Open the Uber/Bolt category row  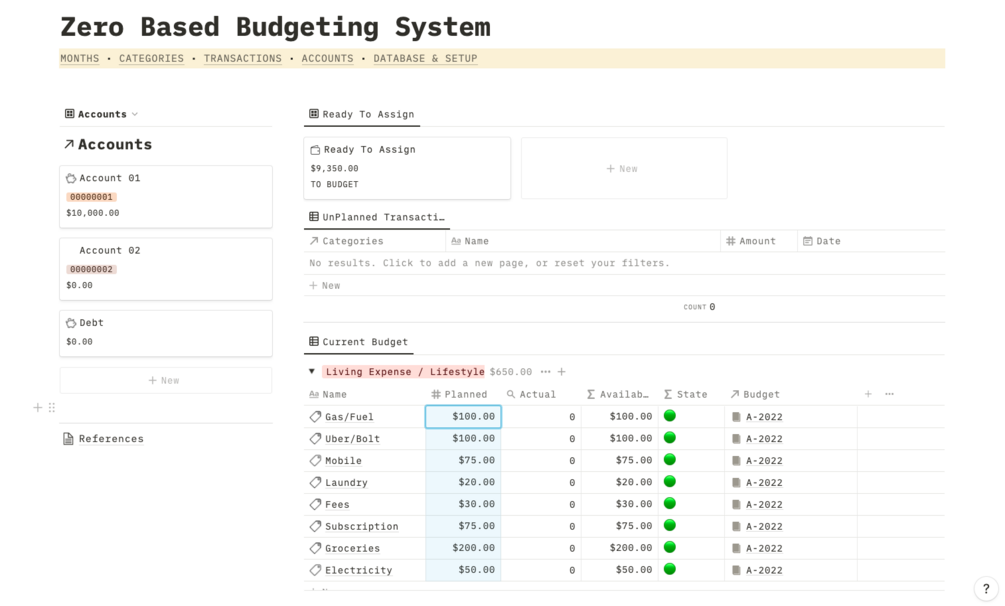click(x=352, y=439)
